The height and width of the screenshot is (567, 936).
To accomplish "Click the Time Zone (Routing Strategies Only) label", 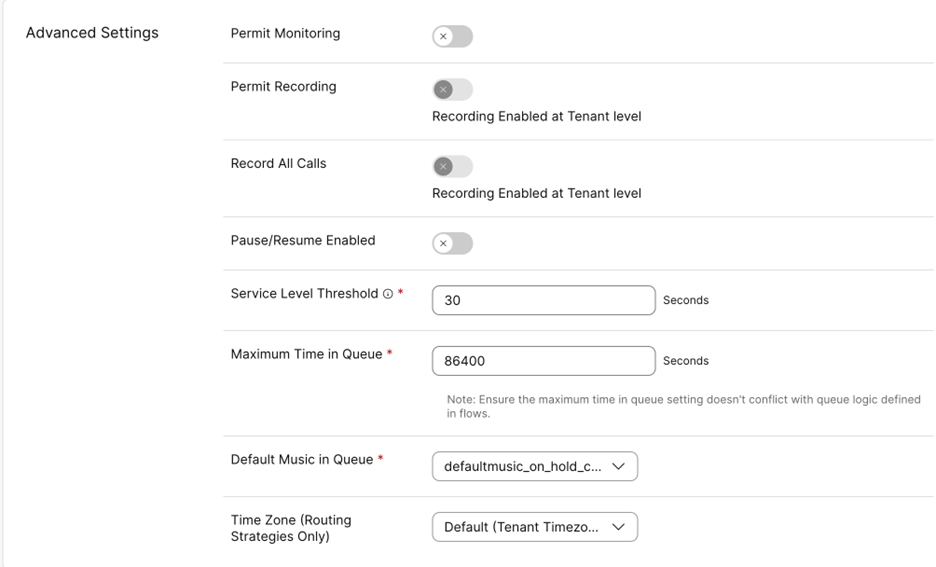I will pyautogui.click(x=291, y=528).
